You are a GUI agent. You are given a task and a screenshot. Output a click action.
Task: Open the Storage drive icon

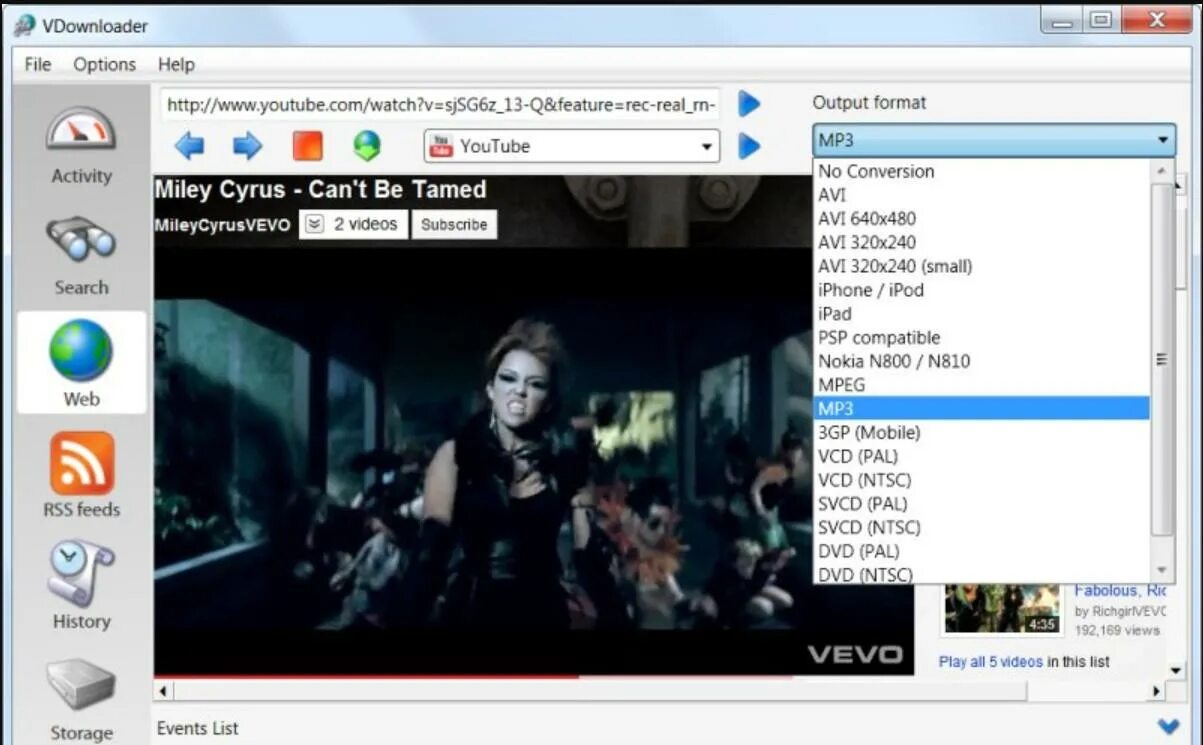[81, 685]
